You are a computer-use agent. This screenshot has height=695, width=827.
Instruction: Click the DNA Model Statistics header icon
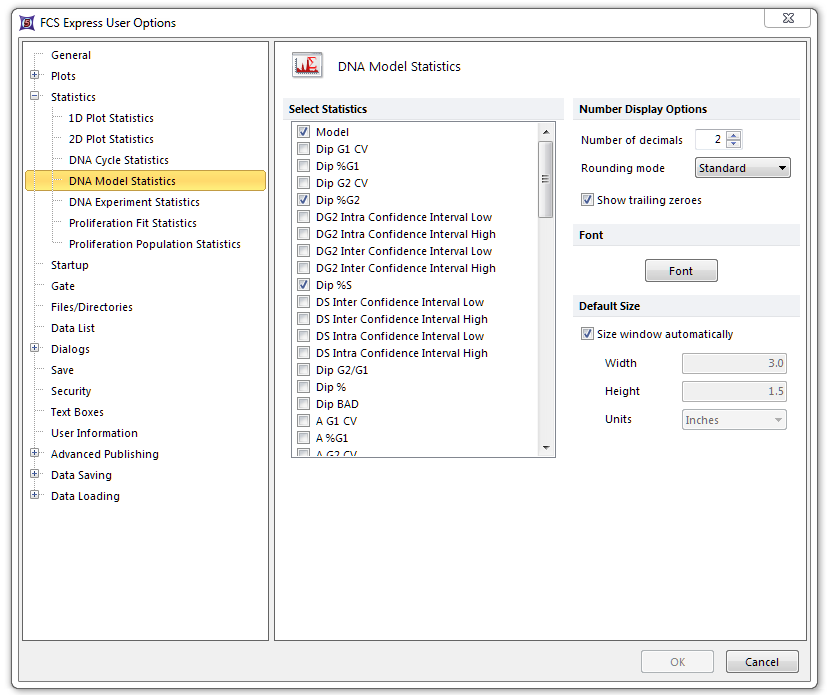pos(307,66)
